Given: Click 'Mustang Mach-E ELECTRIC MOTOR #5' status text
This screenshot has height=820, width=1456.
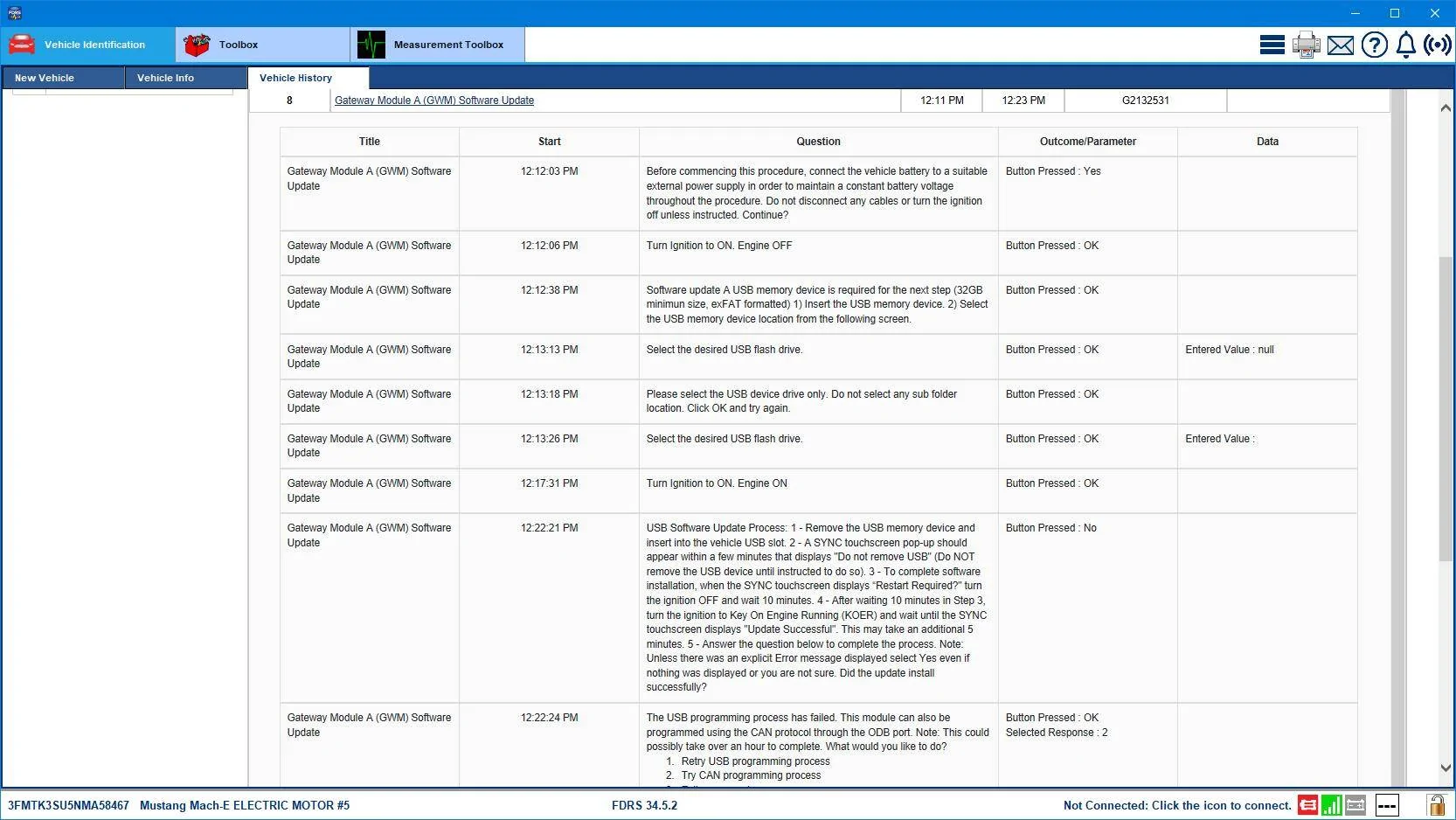Looking at the screenshot, I should coord(245,805).
